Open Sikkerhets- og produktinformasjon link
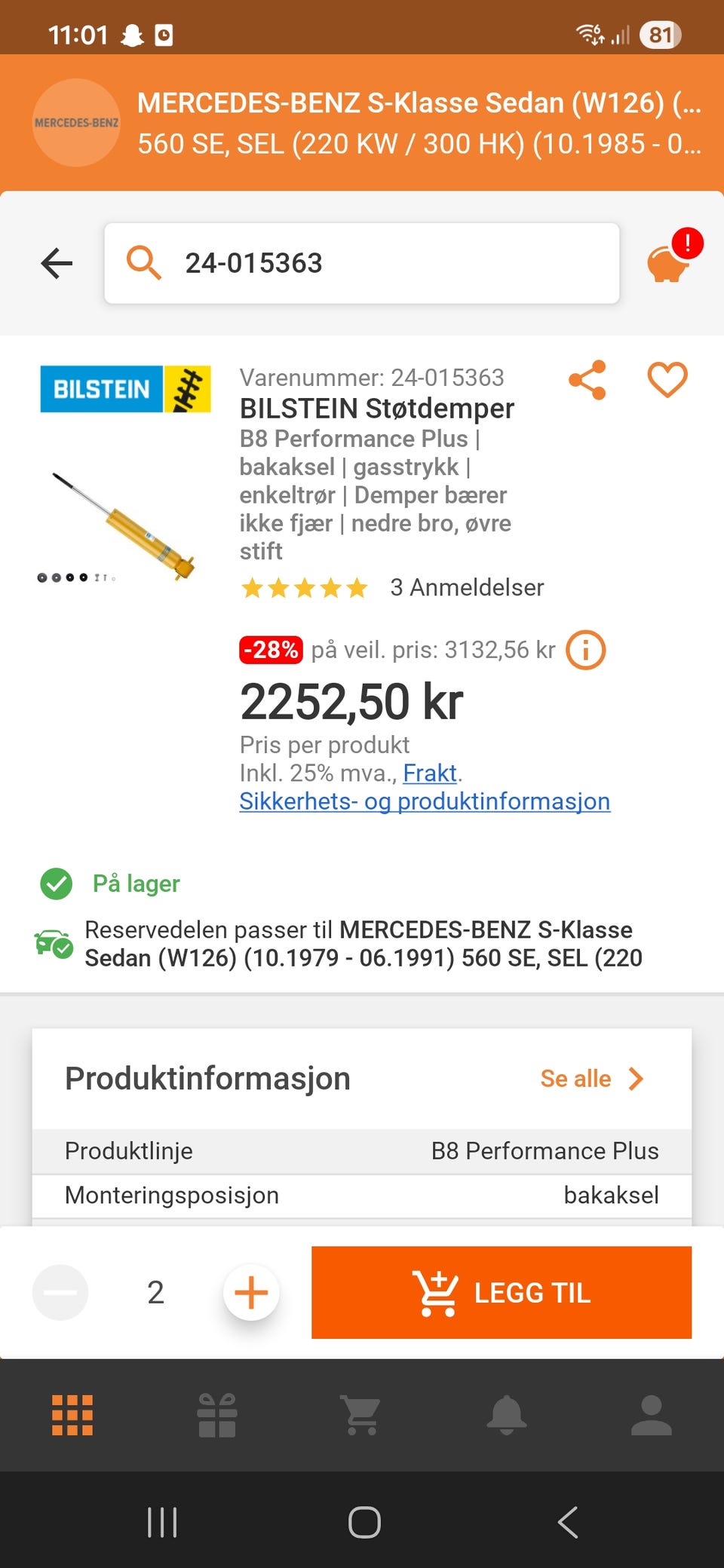Image resolution: width=724 pixels, height=1568 pixels. coord(425,801)
